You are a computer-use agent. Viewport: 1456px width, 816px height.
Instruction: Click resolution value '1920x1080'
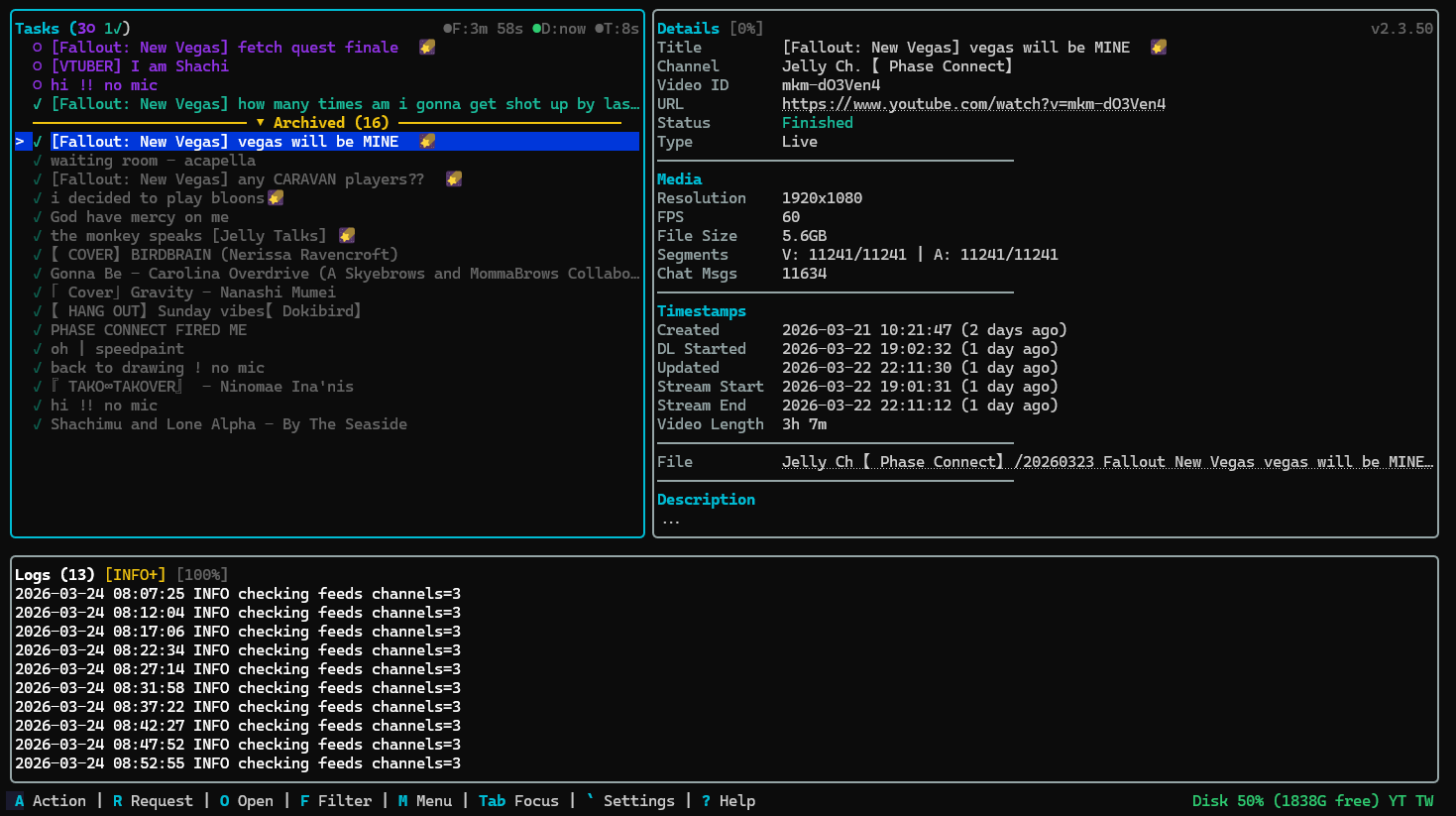[x=822, y=198]
